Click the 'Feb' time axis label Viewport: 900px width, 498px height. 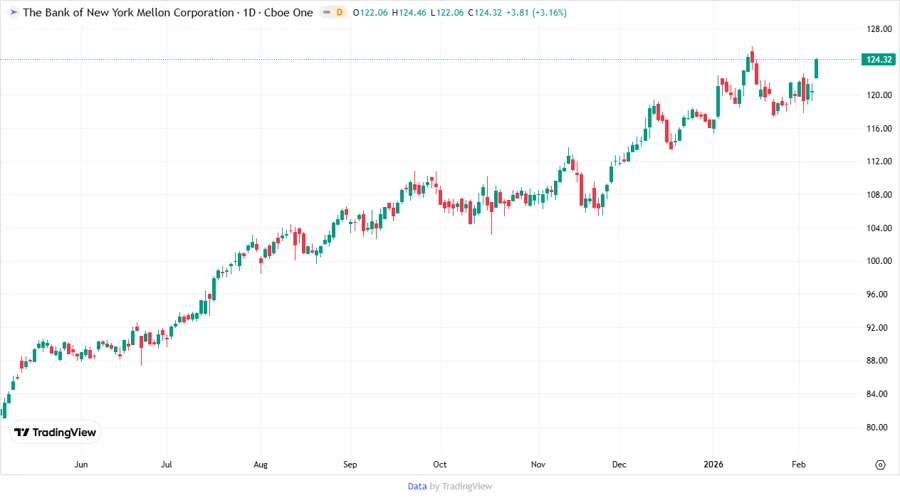[x=798, y=464]
